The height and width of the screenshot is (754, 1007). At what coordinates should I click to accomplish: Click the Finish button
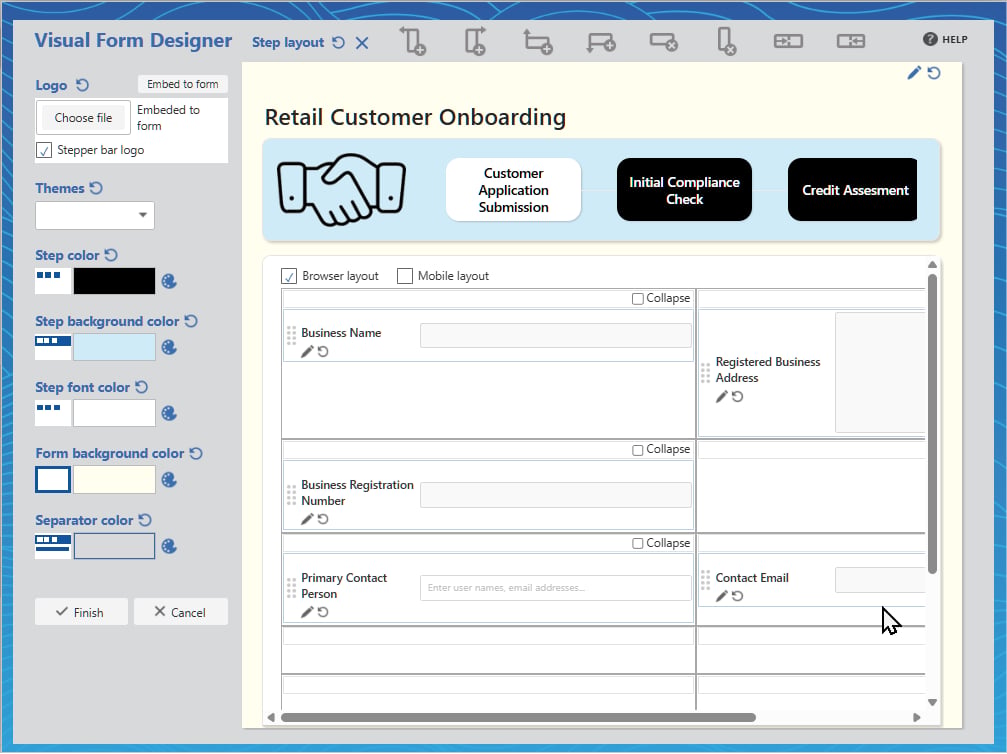tap(81, 612)
